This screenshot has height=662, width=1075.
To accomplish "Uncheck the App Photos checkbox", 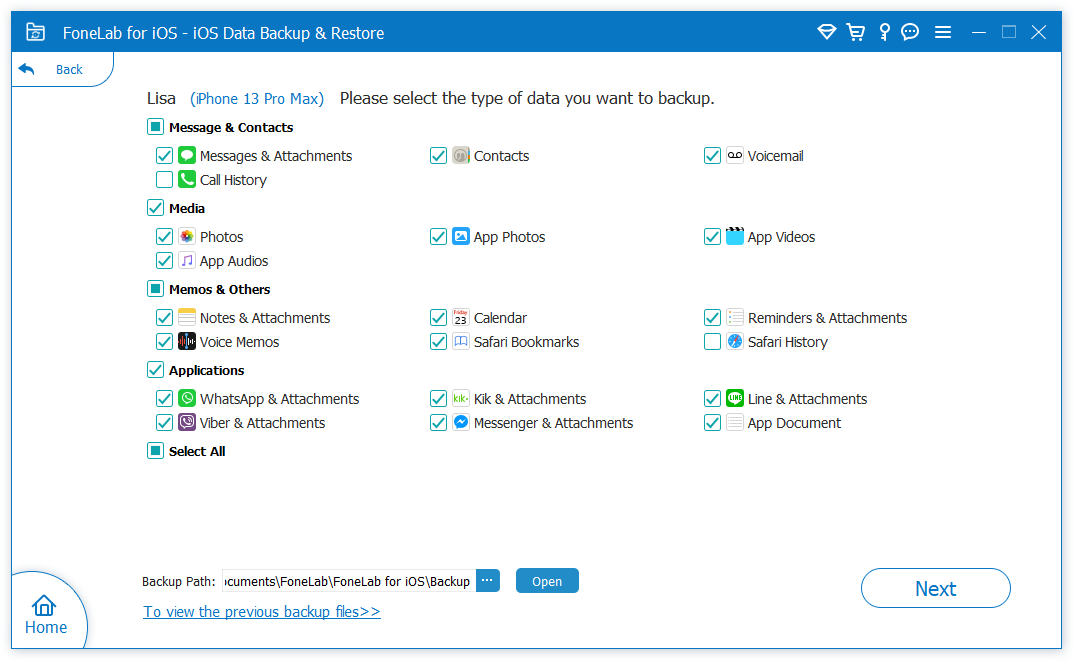I will [438, 236].
